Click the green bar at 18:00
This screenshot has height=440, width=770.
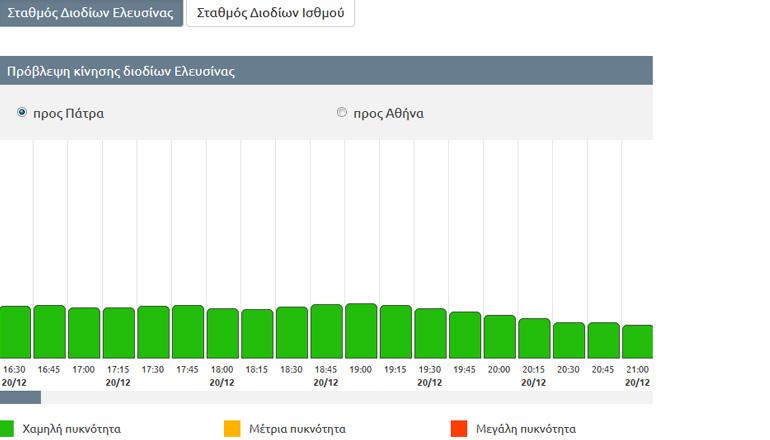[222, 334]
